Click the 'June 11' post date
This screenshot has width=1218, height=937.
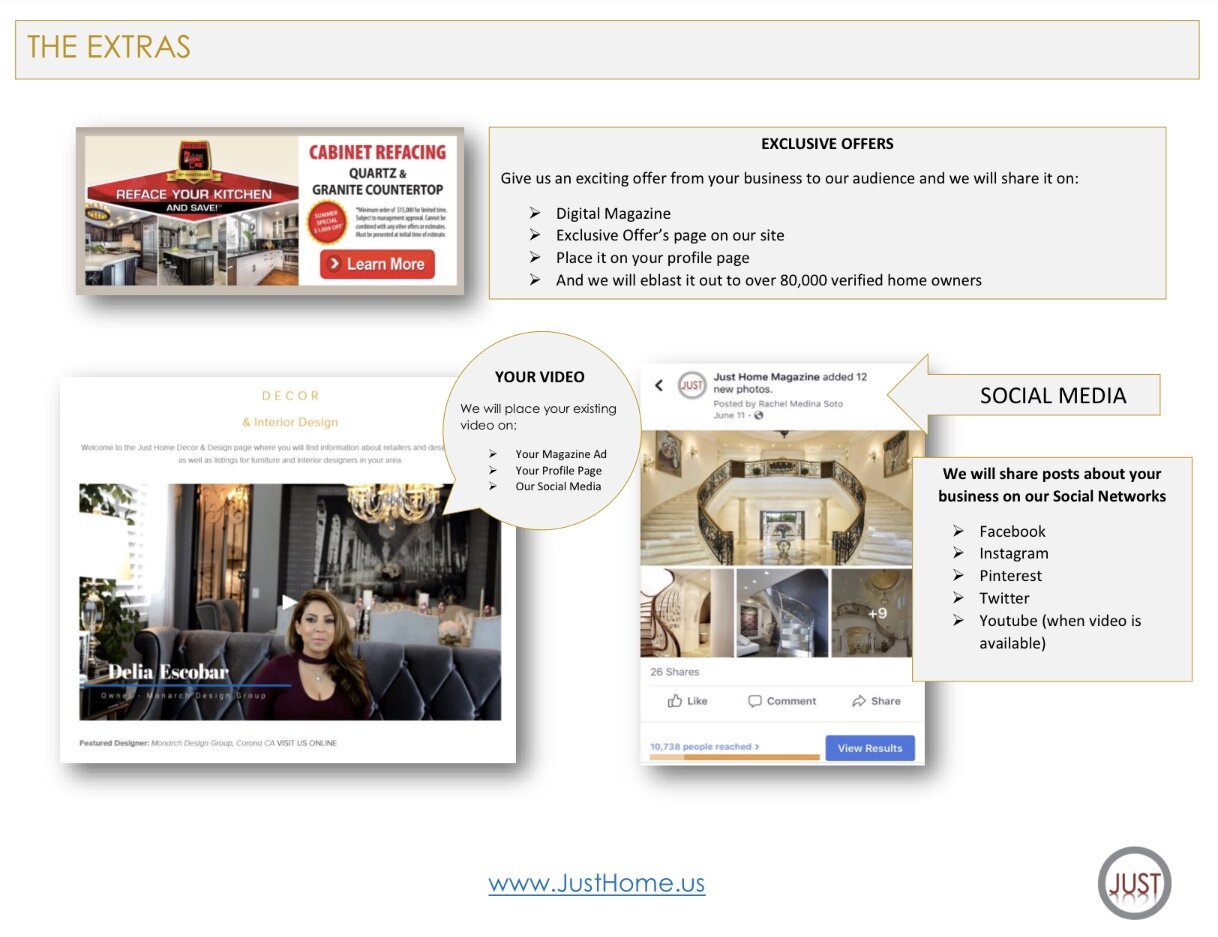729,415
